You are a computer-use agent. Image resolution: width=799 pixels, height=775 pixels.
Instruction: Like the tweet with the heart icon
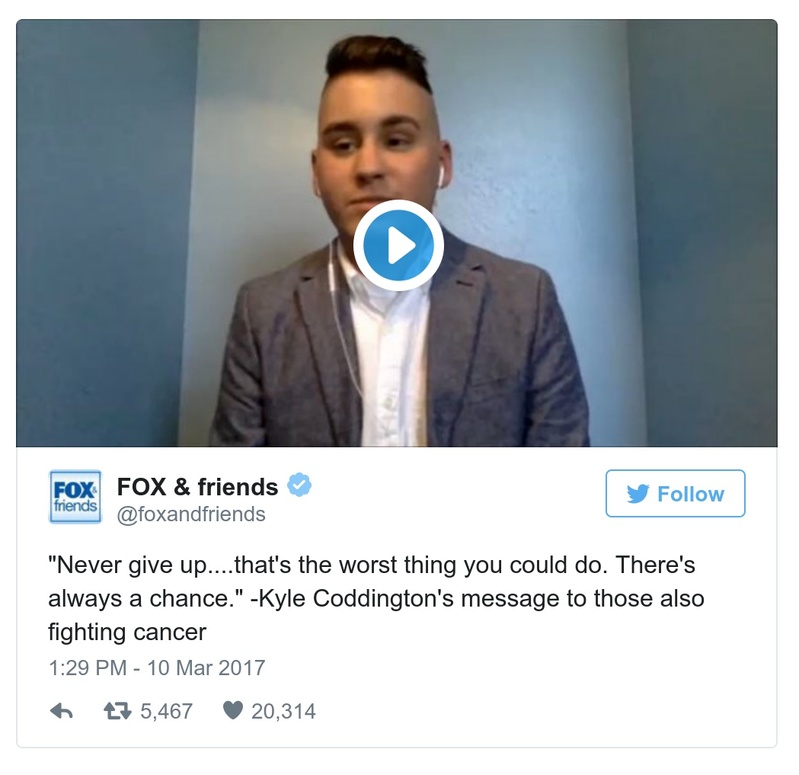click(x=233, y=710)
